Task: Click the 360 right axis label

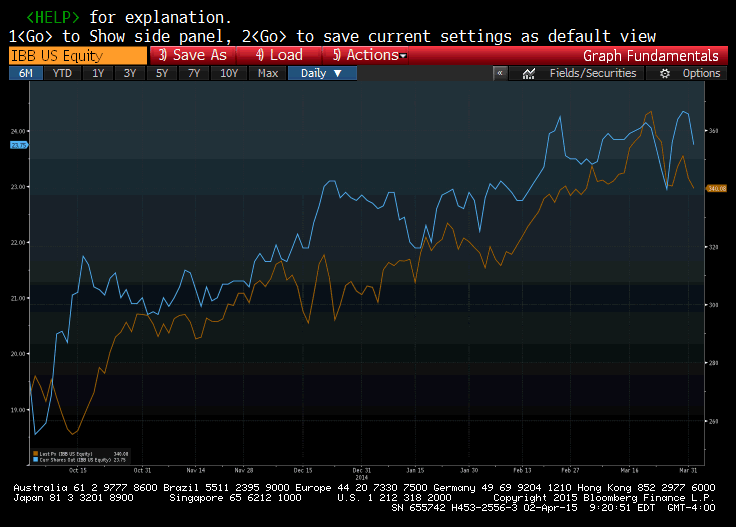Action: coord(713,131)
